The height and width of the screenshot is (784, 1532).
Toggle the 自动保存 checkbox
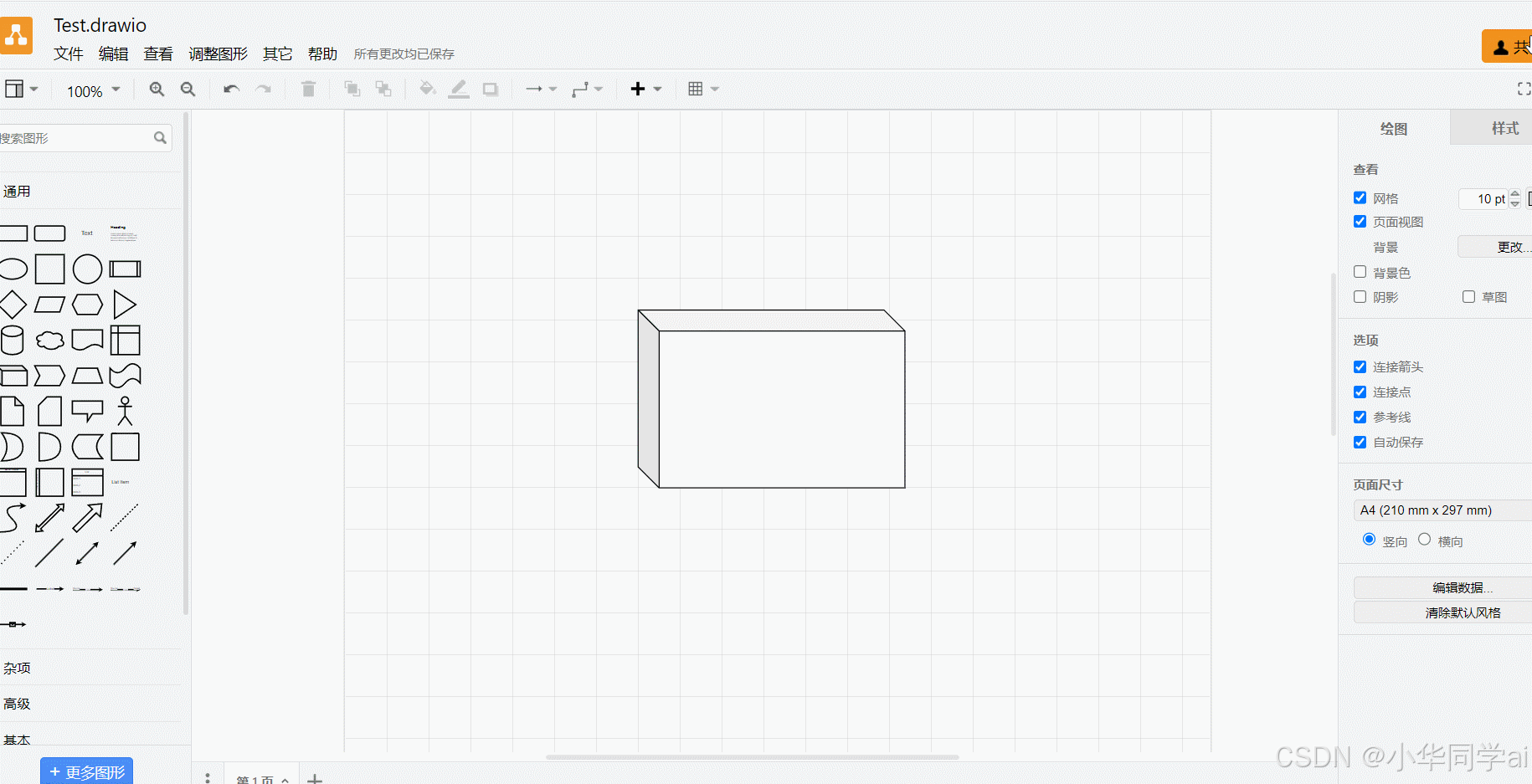(1360, 442)
